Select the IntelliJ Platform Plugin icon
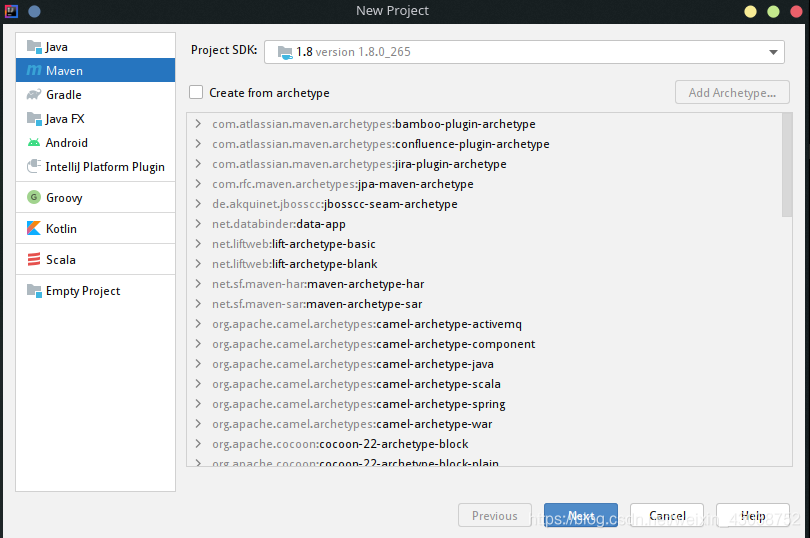This screenshot has width=810, height=538. pos(34,166)
